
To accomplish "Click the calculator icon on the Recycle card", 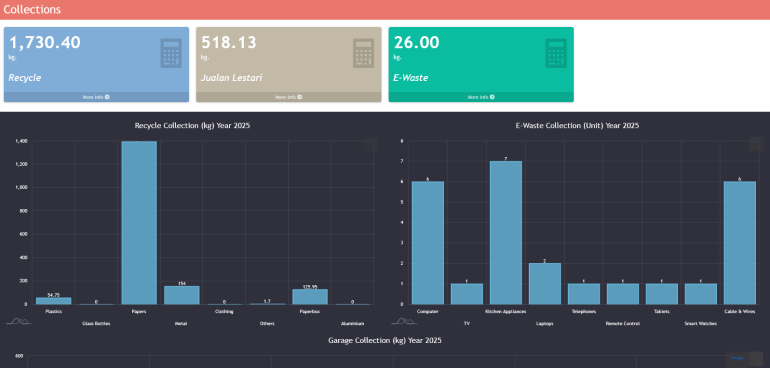I will point(171,53).
